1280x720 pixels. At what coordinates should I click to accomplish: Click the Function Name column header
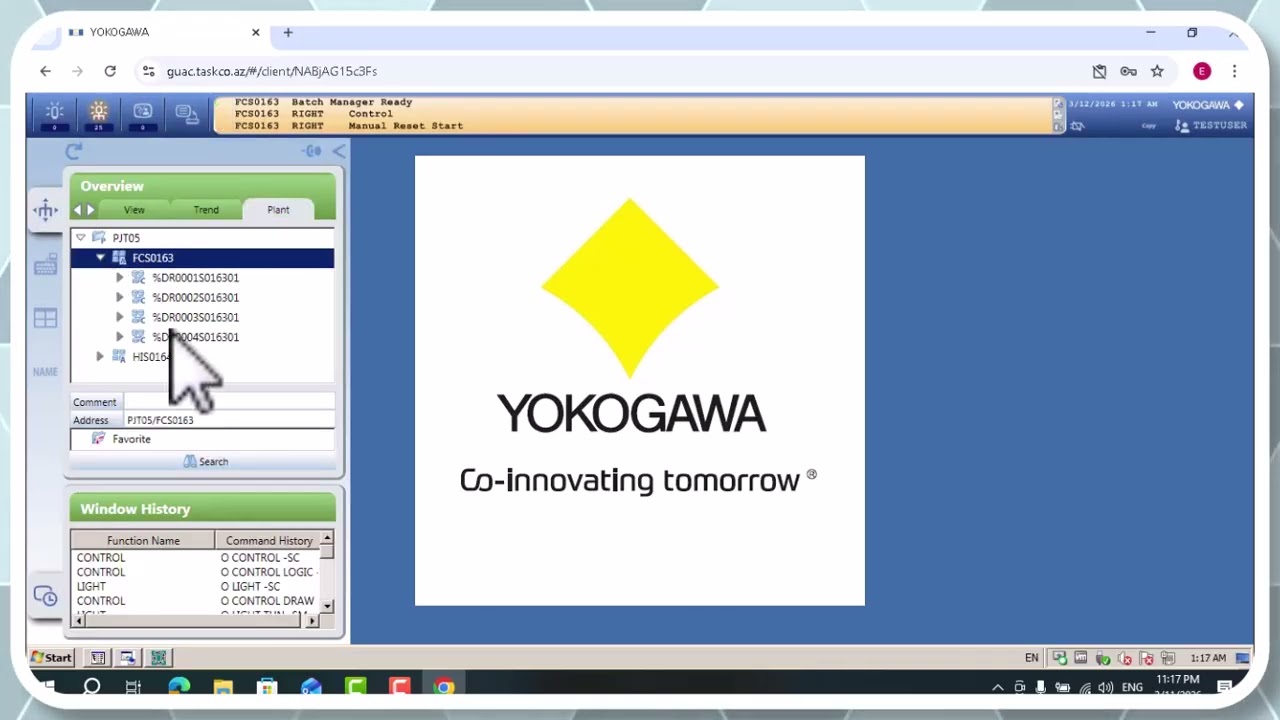tap(143, 541)
